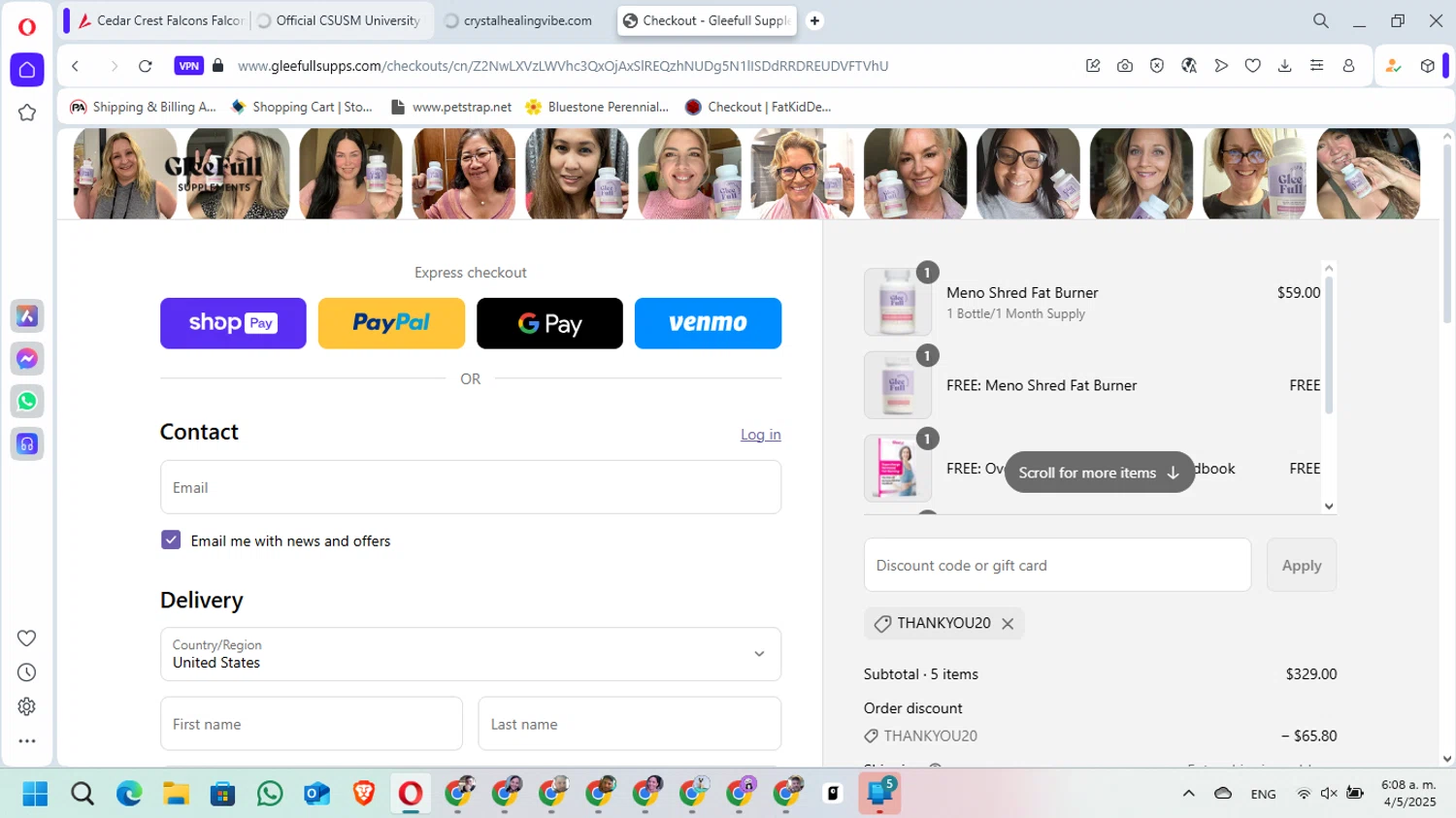Select the Checkout - Gleefull Supplements tab

(707, 20)
